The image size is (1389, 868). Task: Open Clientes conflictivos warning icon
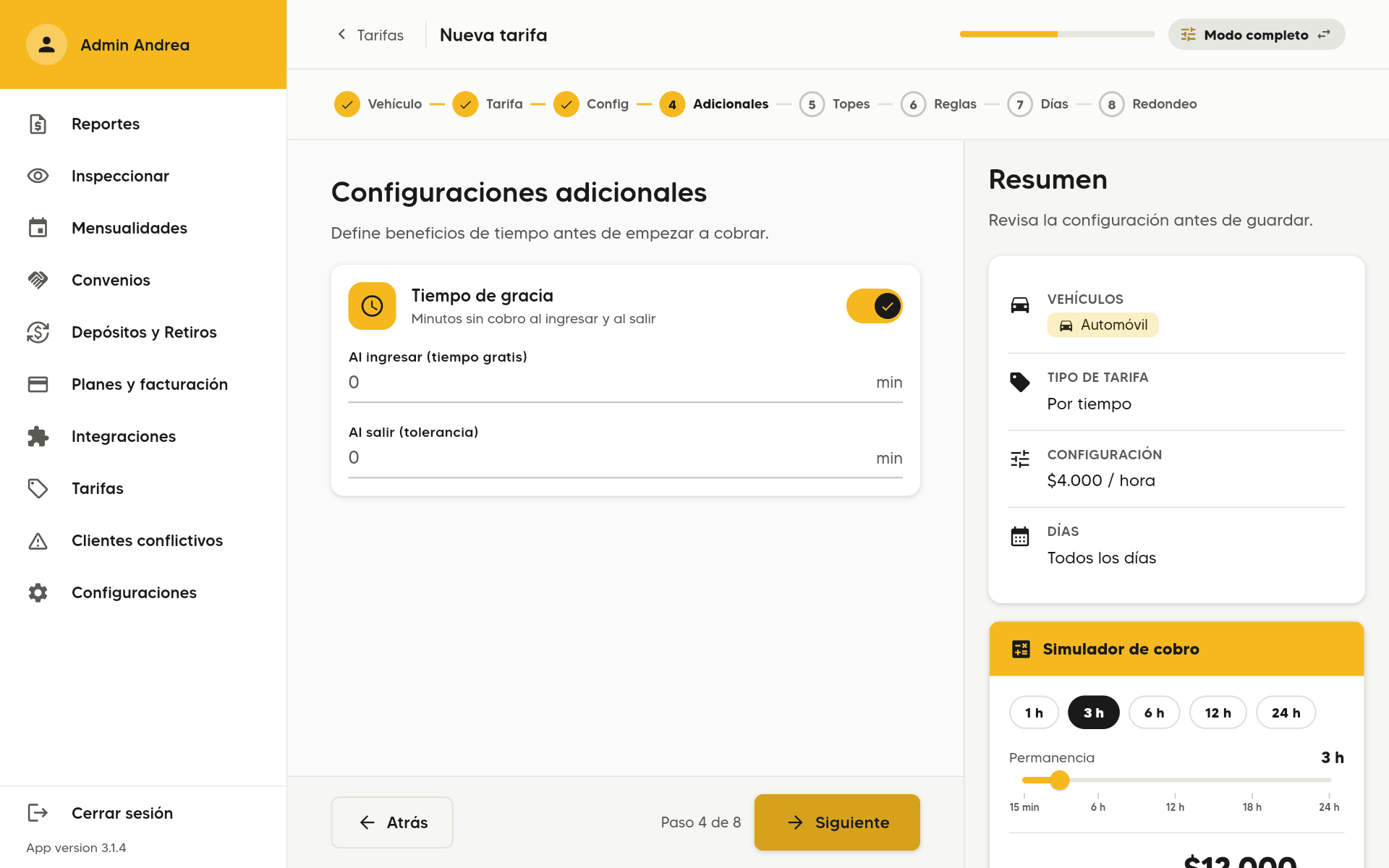click(x=38, y=540)
